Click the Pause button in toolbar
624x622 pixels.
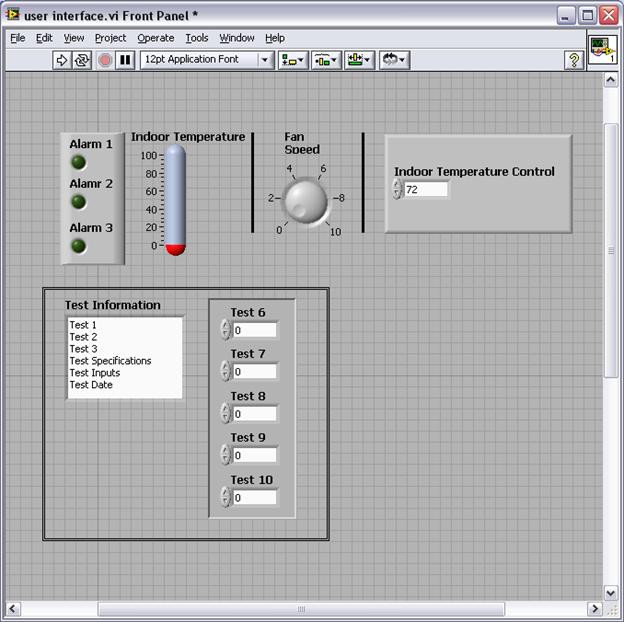click(x=125, y=60)
